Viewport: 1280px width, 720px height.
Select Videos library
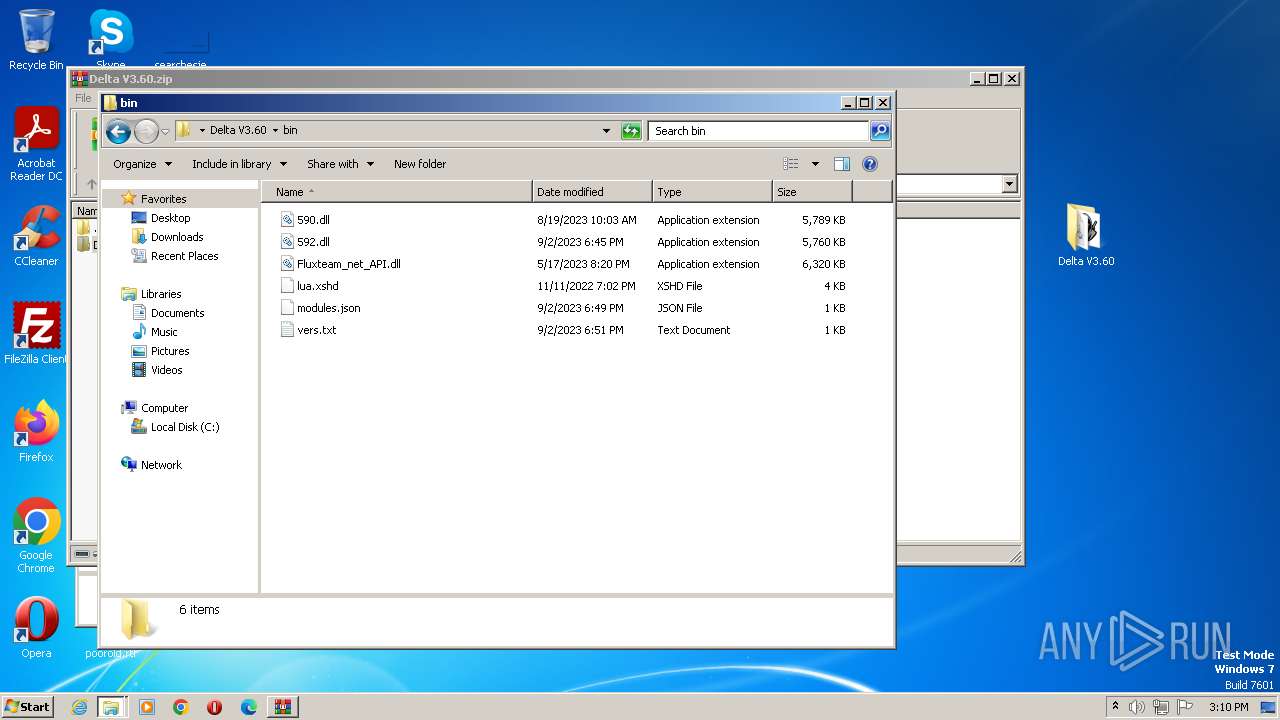(x=166, y=370)
